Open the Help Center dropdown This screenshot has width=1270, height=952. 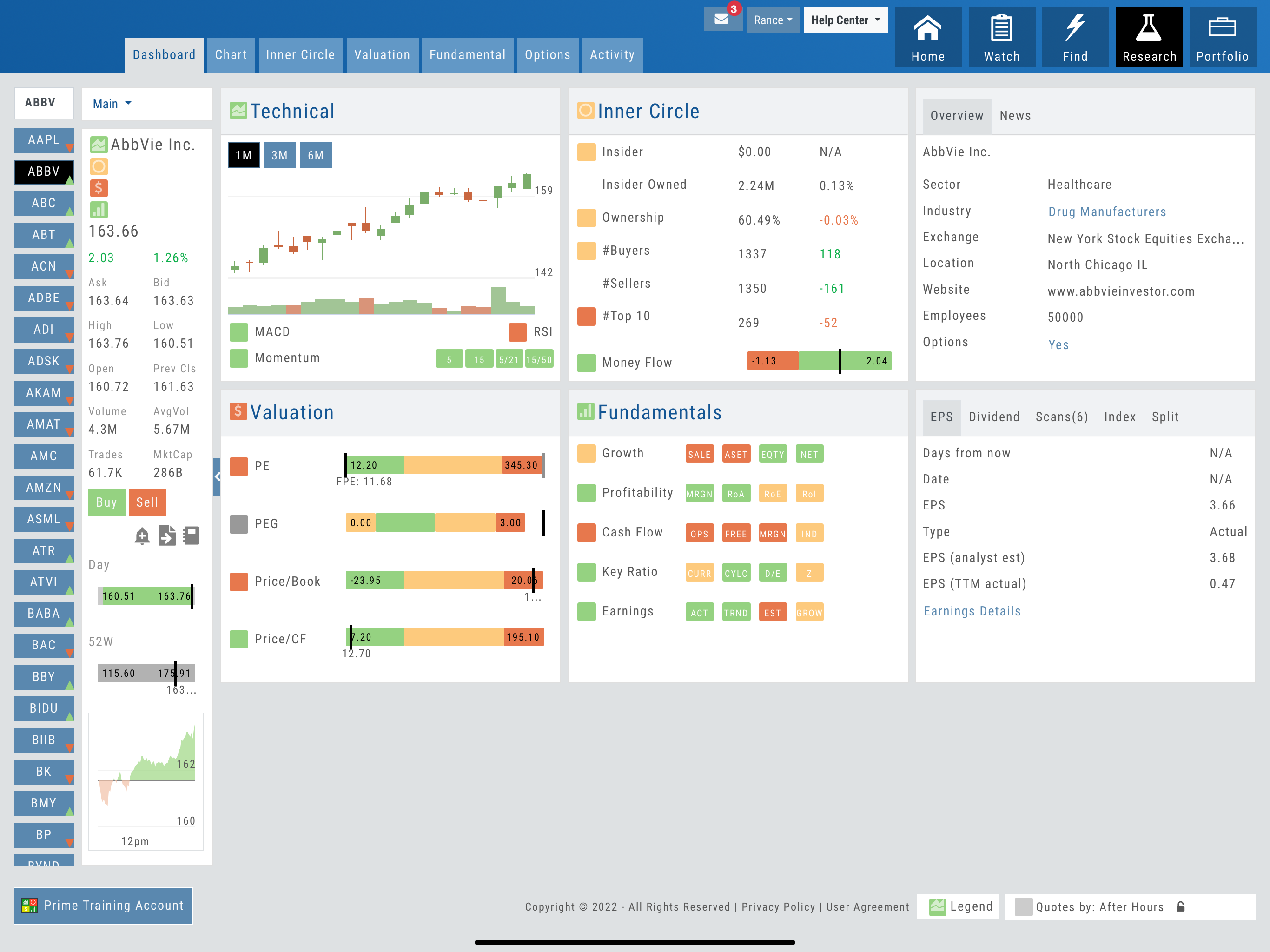[845, 20]
